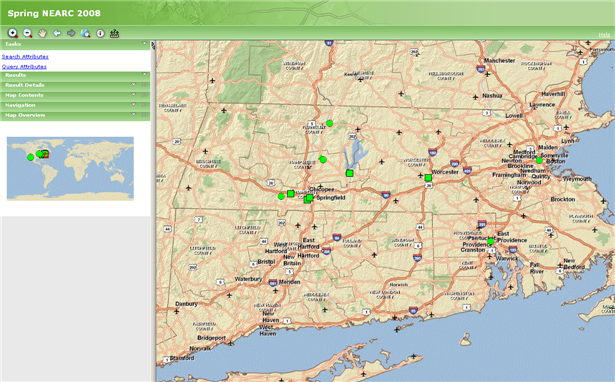Collapse the Map Overview panel arrow
The image size is (615, 382).
tap(133, 115)
